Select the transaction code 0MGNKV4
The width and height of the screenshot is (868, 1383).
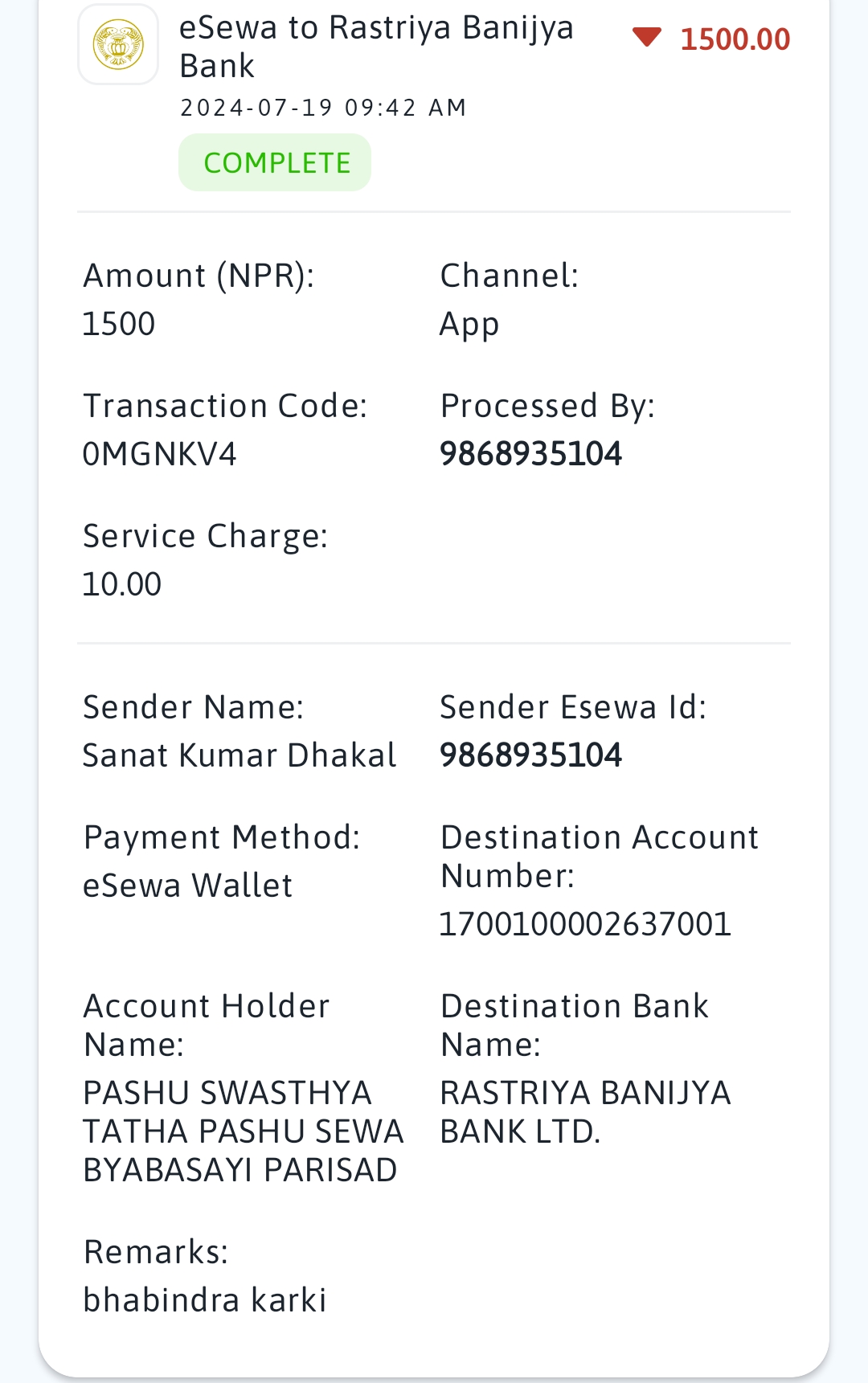click(160, 454)
